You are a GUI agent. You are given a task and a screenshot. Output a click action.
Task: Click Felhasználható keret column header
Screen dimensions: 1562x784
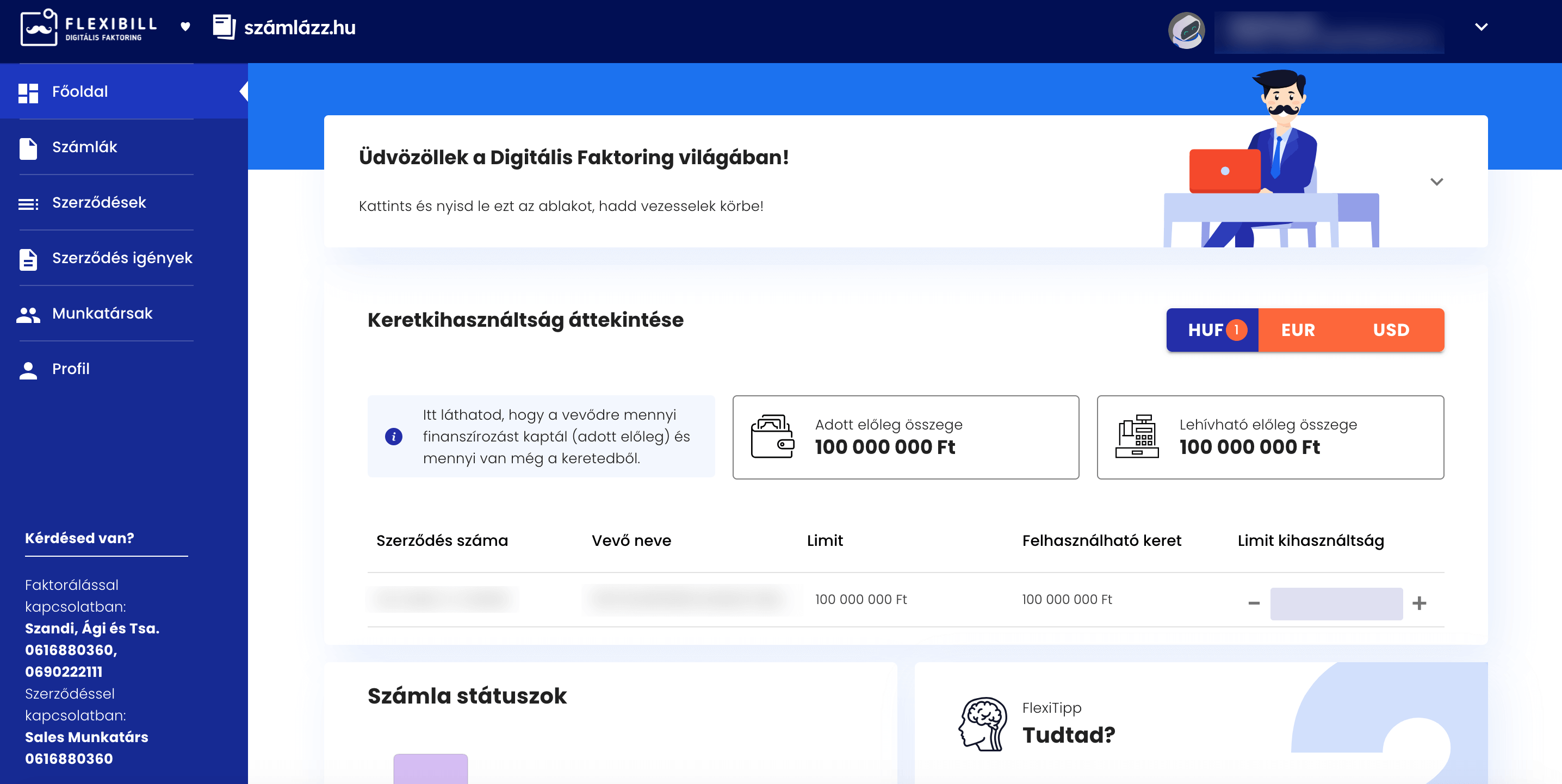point(1101,541)
